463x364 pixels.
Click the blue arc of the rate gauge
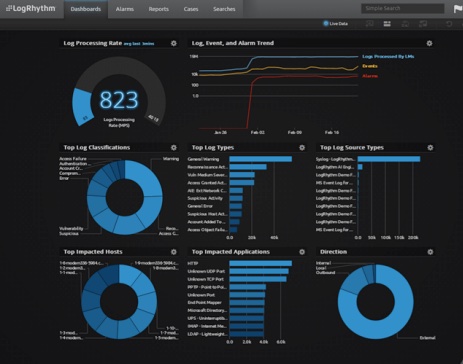point(82,107)
